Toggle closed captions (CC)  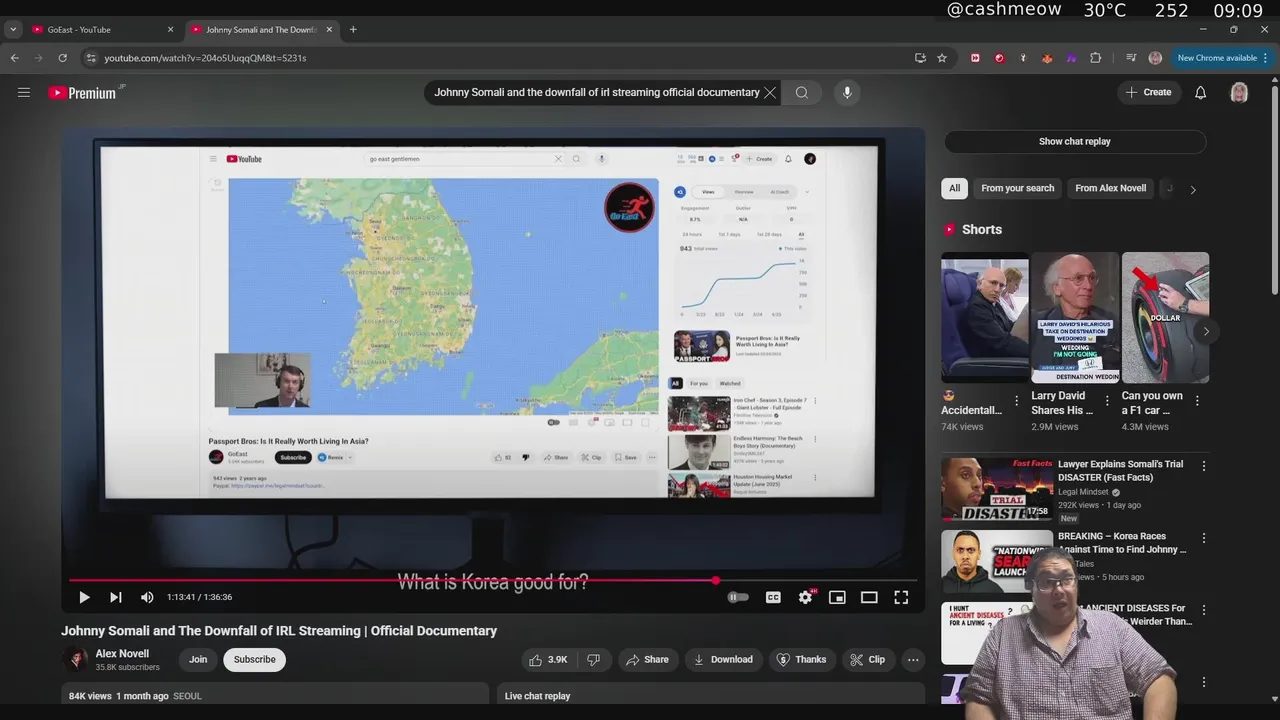click(x=773, y=597)
